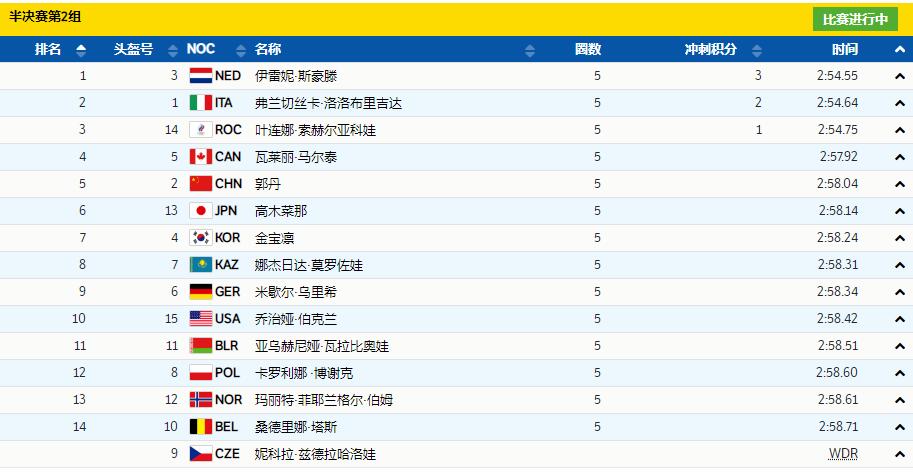
Task: Click the Czech Republic flag icon
Action: pos(201,453)
